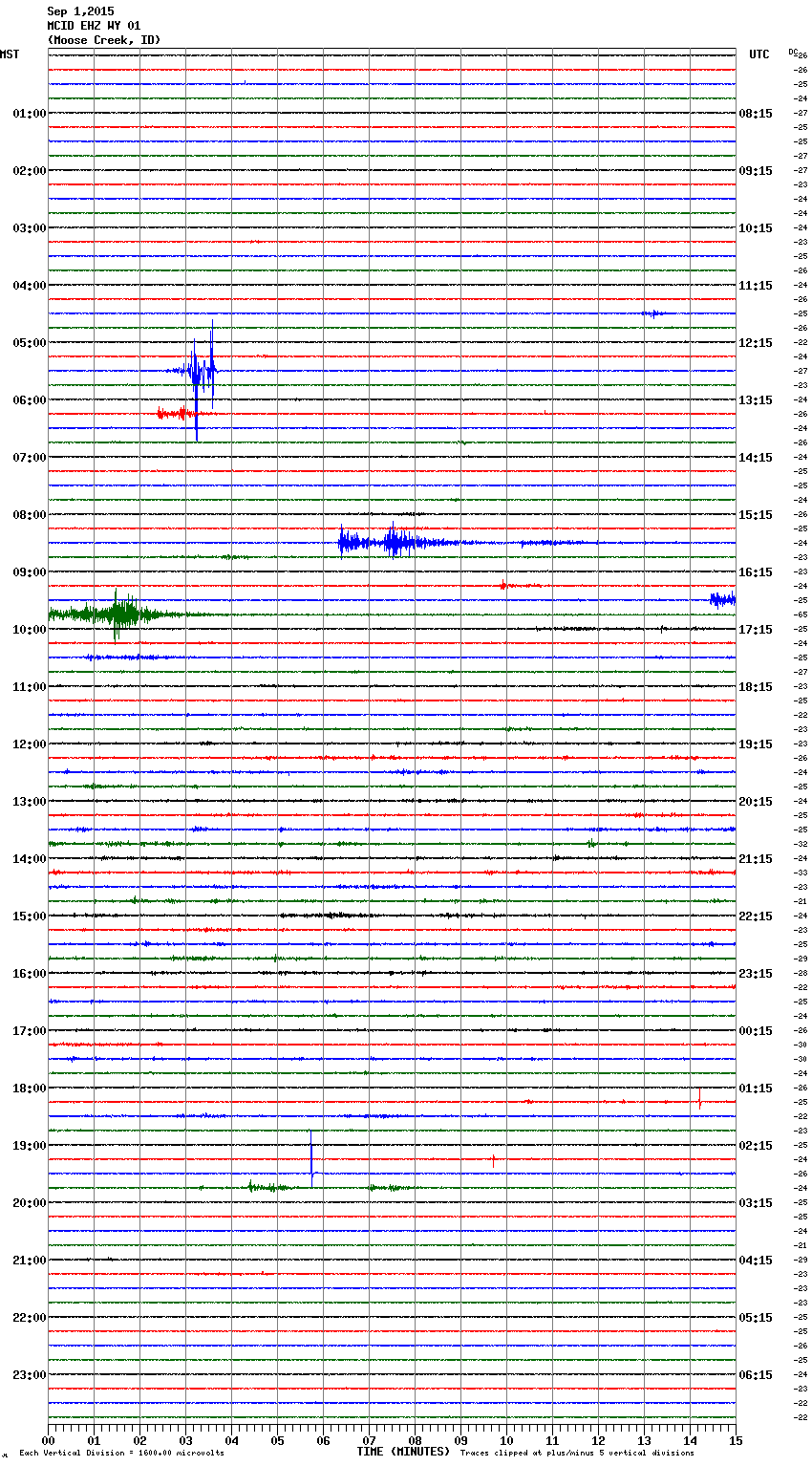Click the 07-minute tick on the time axis

369,1440
